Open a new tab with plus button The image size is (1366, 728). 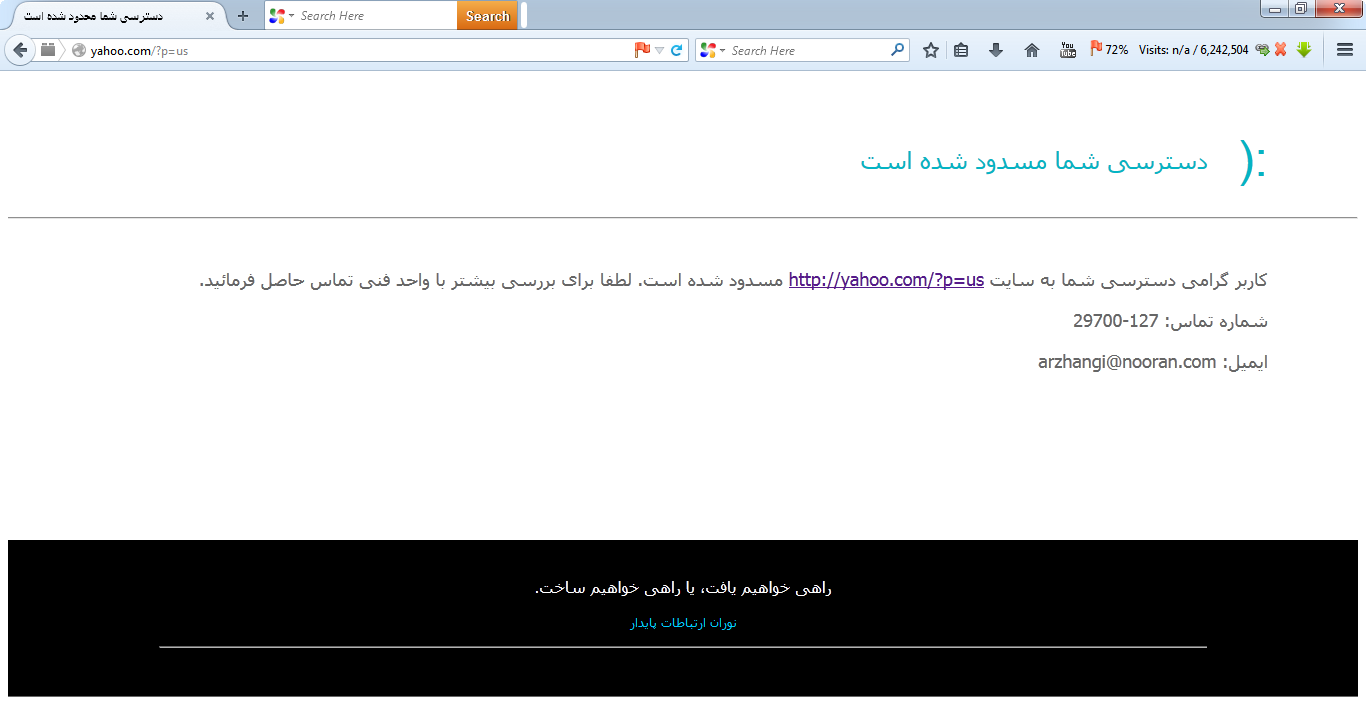click(x=242, y=16)
